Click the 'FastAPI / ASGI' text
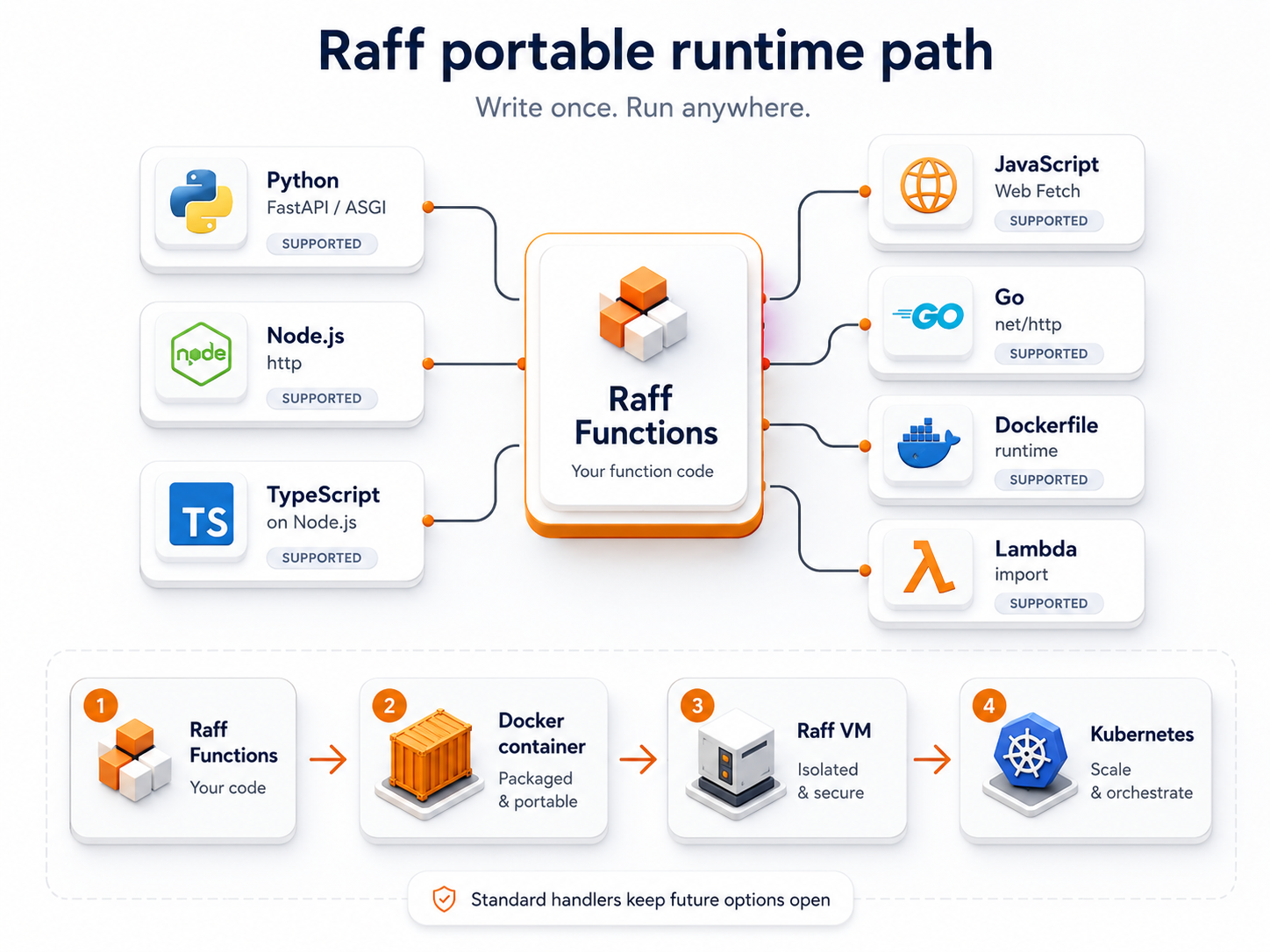Screen dimensions: 1270x952 point(326,208)
